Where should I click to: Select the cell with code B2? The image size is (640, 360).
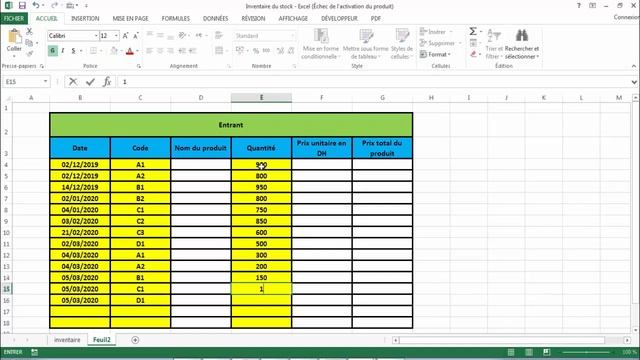[x=140, y=198]
